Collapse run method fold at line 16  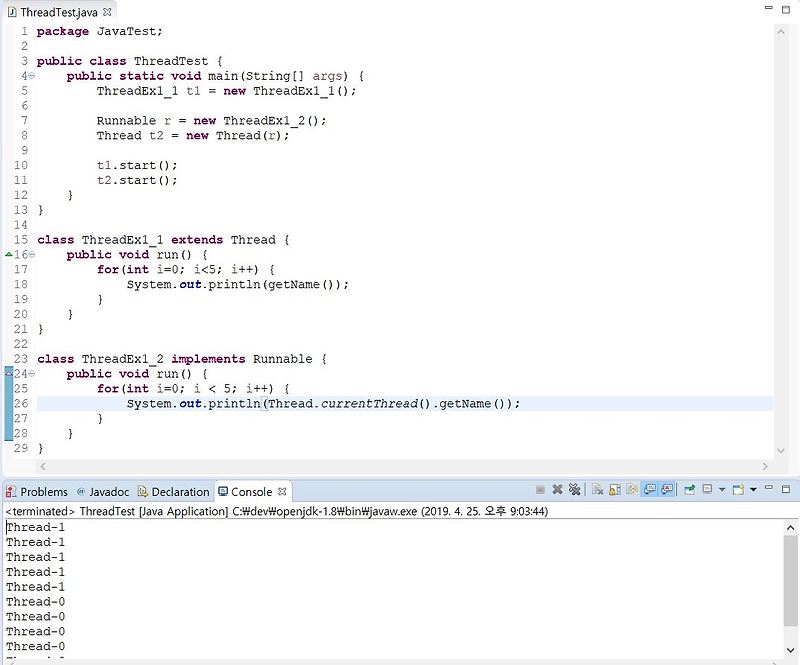pos(32,255)
